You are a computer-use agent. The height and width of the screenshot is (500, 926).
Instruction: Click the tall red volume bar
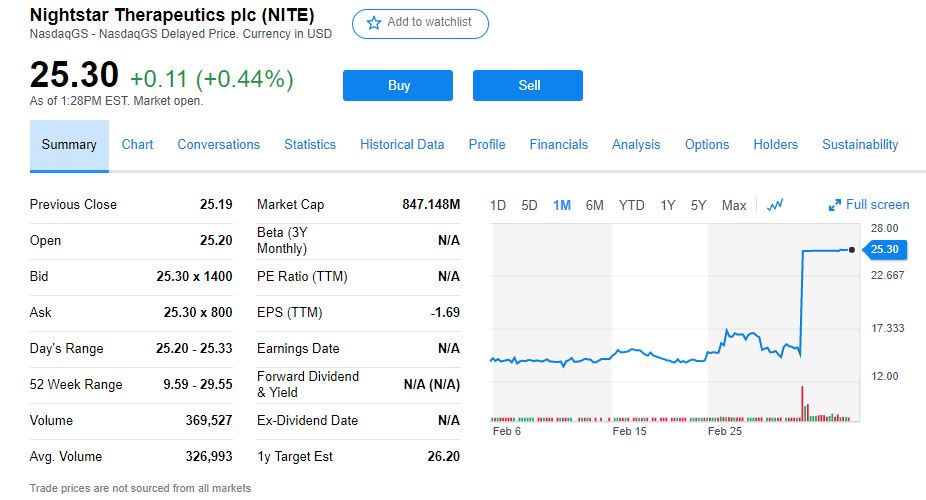pos(802,403)
